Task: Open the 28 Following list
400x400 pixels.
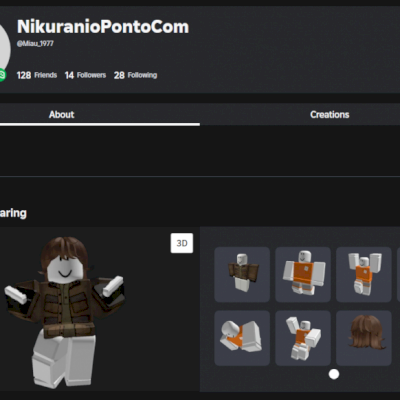Action: (x=135, y=75)
